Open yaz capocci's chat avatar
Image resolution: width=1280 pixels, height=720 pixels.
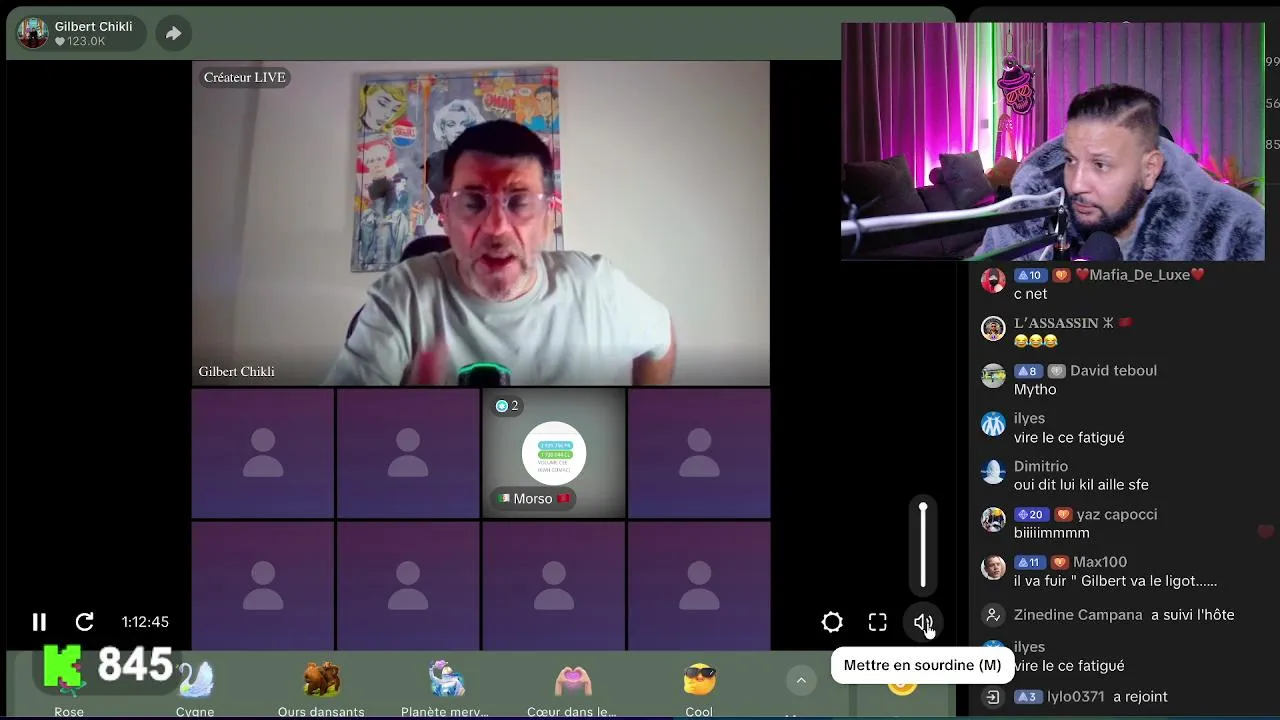pos(993,520)
